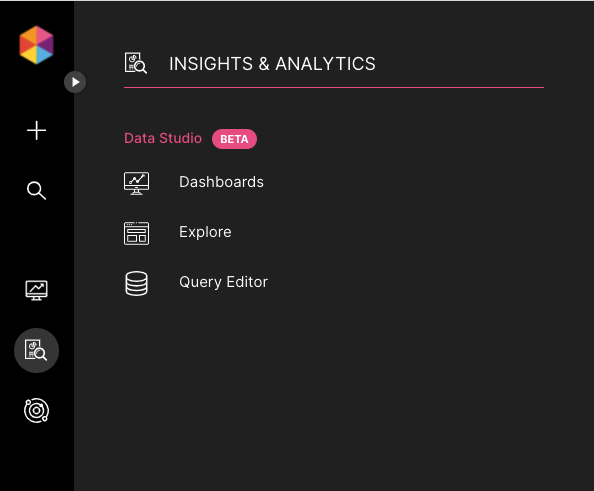Screen dimensions: 594x491
Task: Select the highlighted Insights & Analytics sidebar icon
Action: click(36, 350)
